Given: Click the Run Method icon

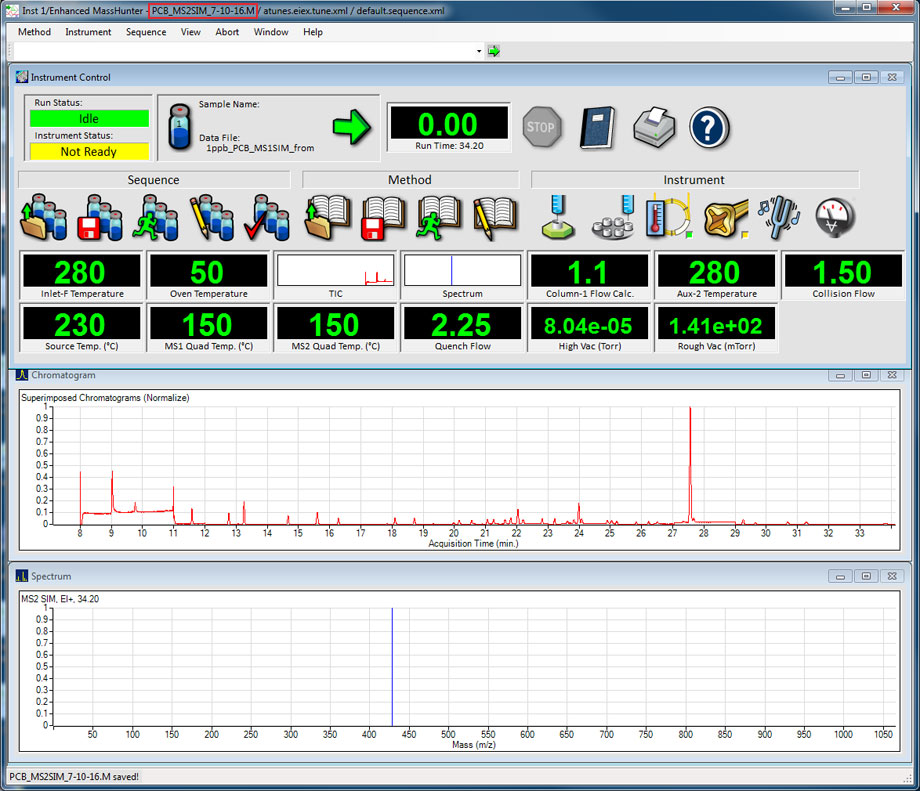Looking at the screenshot, I should (x=438, y=217).
